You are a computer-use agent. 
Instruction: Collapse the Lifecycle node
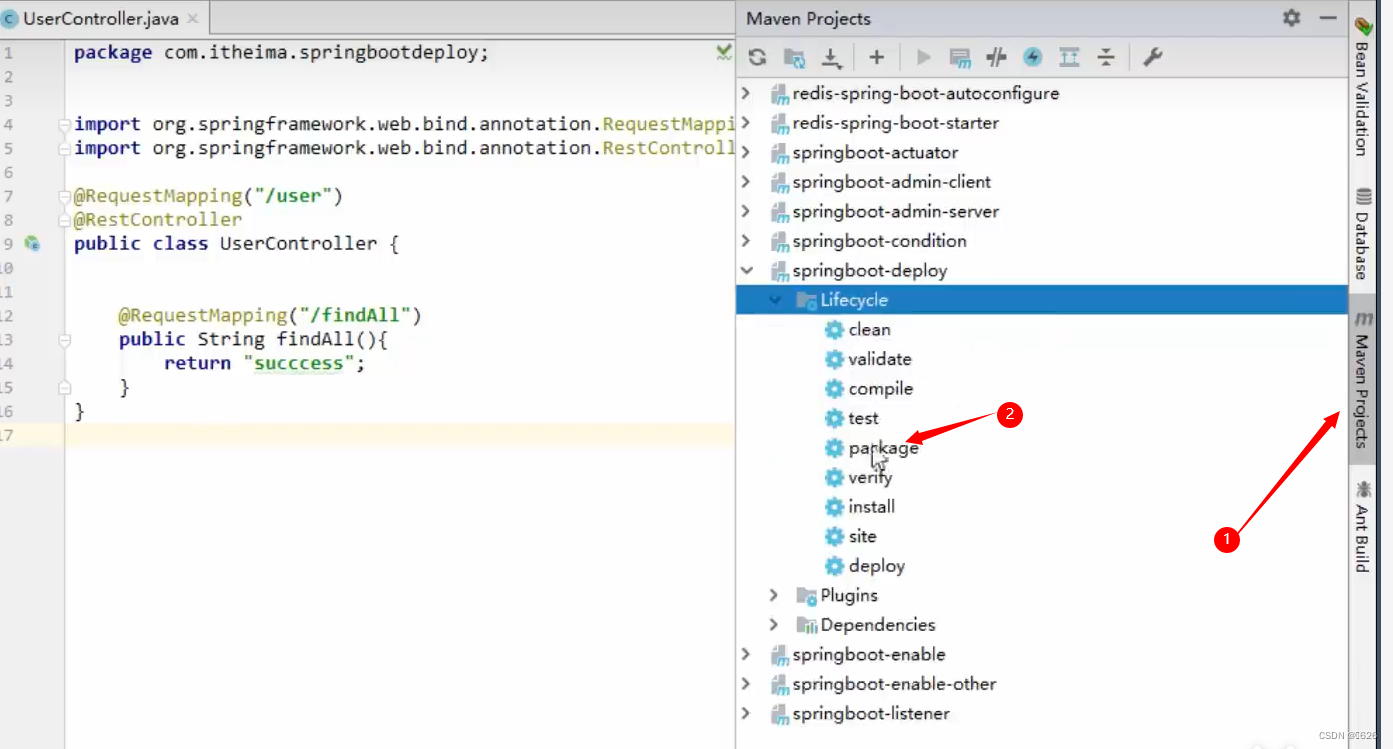pos(775,300)
